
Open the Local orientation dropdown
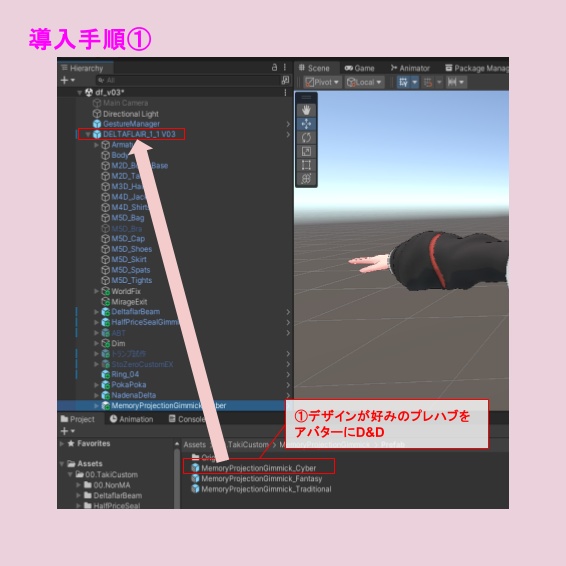coord(365,82)
